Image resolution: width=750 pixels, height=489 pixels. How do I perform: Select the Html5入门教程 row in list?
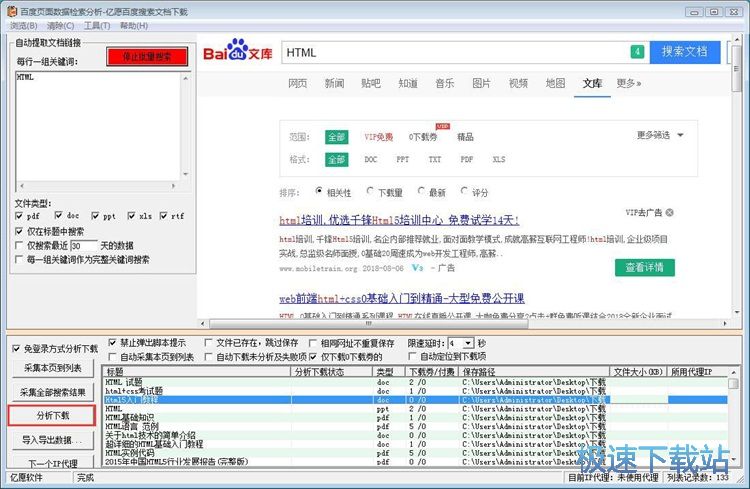click(416, 400)
